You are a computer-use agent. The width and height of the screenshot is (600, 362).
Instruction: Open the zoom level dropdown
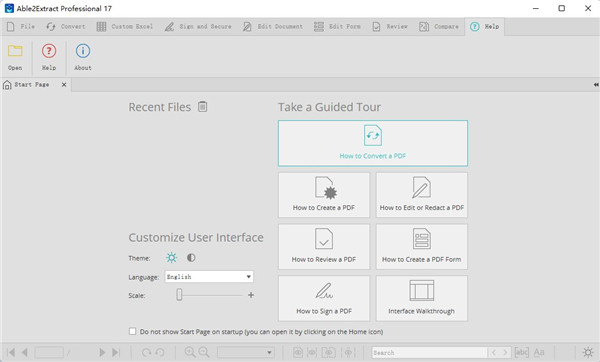(x=246, y=352)
